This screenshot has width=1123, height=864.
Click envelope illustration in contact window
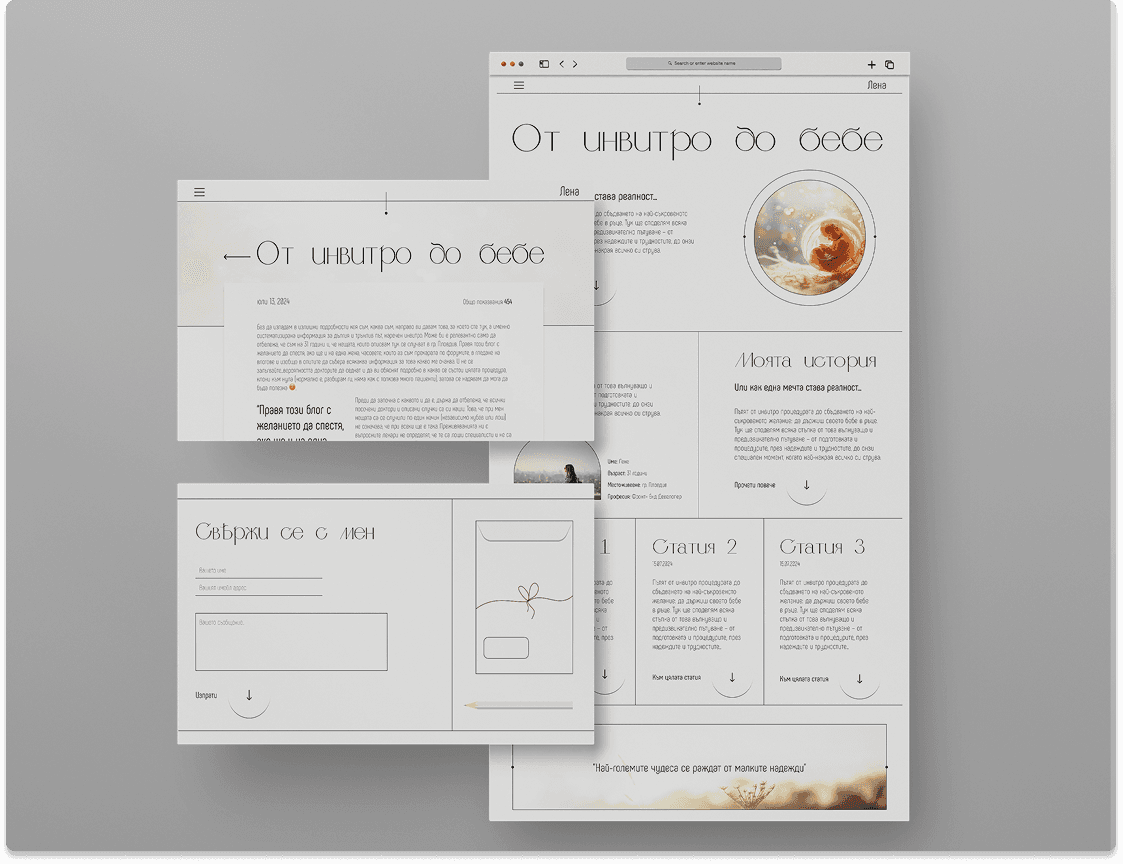(524, 597)
